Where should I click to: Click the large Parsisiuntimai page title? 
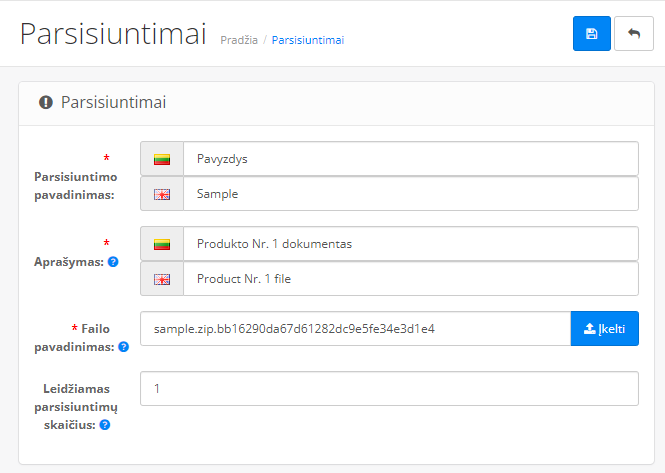coord(114,33)
